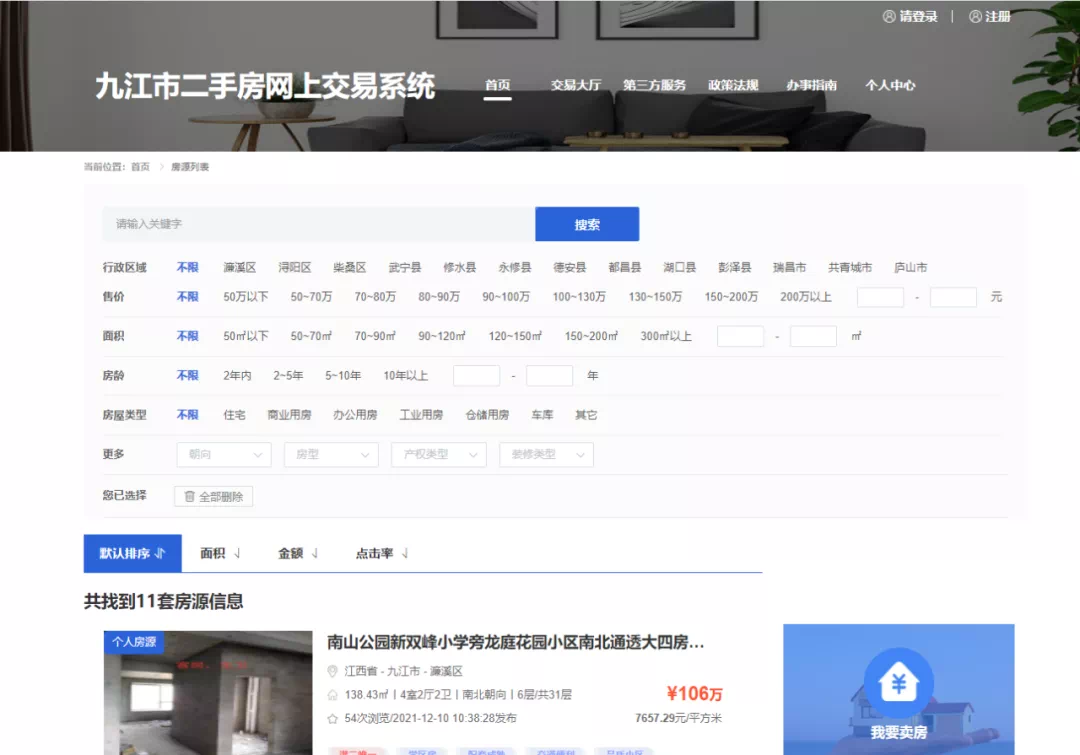Focus the keyword search input field
The width and height of the screenshot is (1080, 755).
click(318, 224)
